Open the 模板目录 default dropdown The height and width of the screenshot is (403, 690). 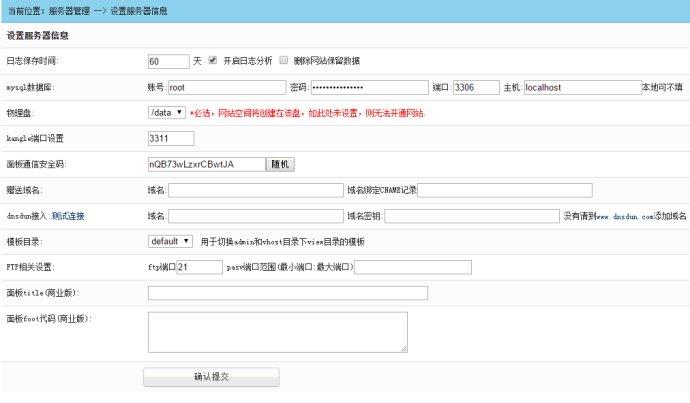pyautogui.click(x=170, y=241)
